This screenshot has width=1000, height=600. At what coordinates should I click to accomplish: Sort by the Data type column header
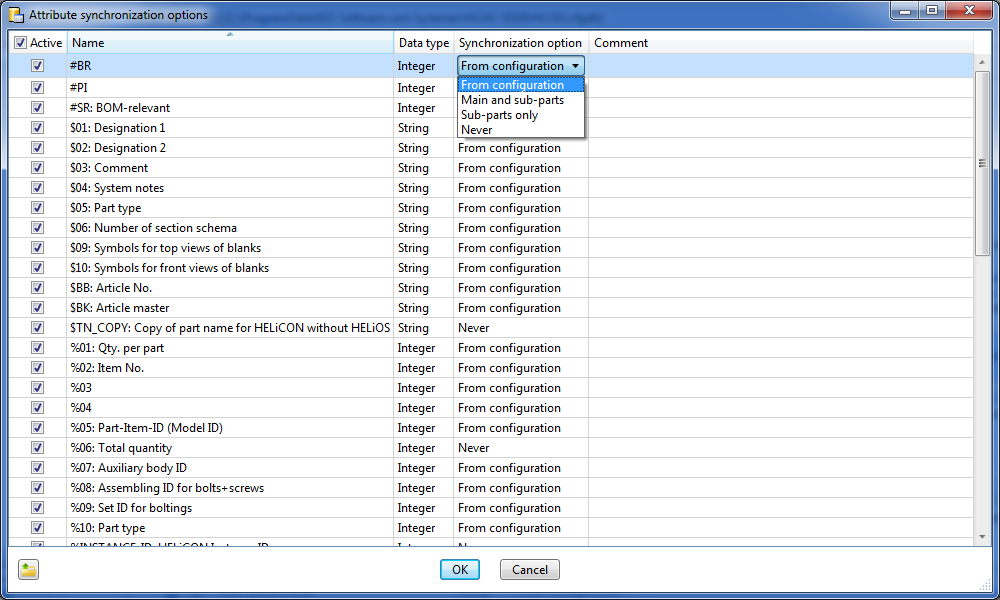pos(423,43)
